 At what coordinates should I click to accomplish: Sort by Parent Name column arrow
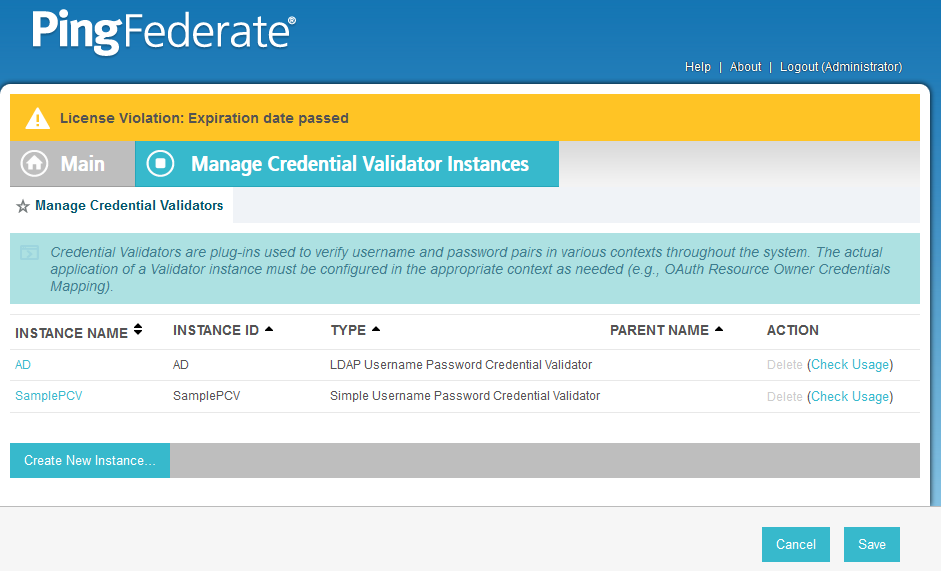719,329
